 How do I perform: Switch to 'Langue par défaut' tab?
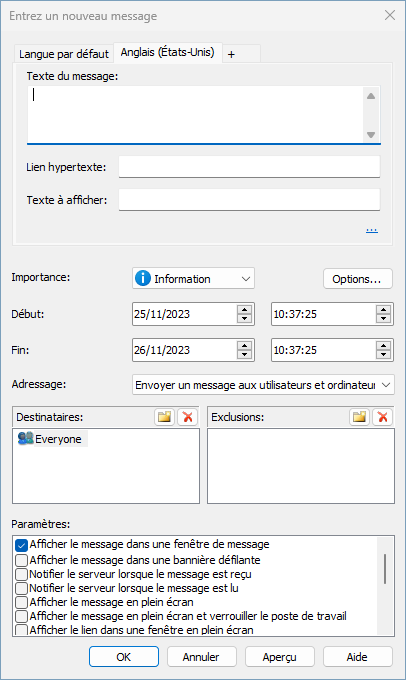click(64, 54)
